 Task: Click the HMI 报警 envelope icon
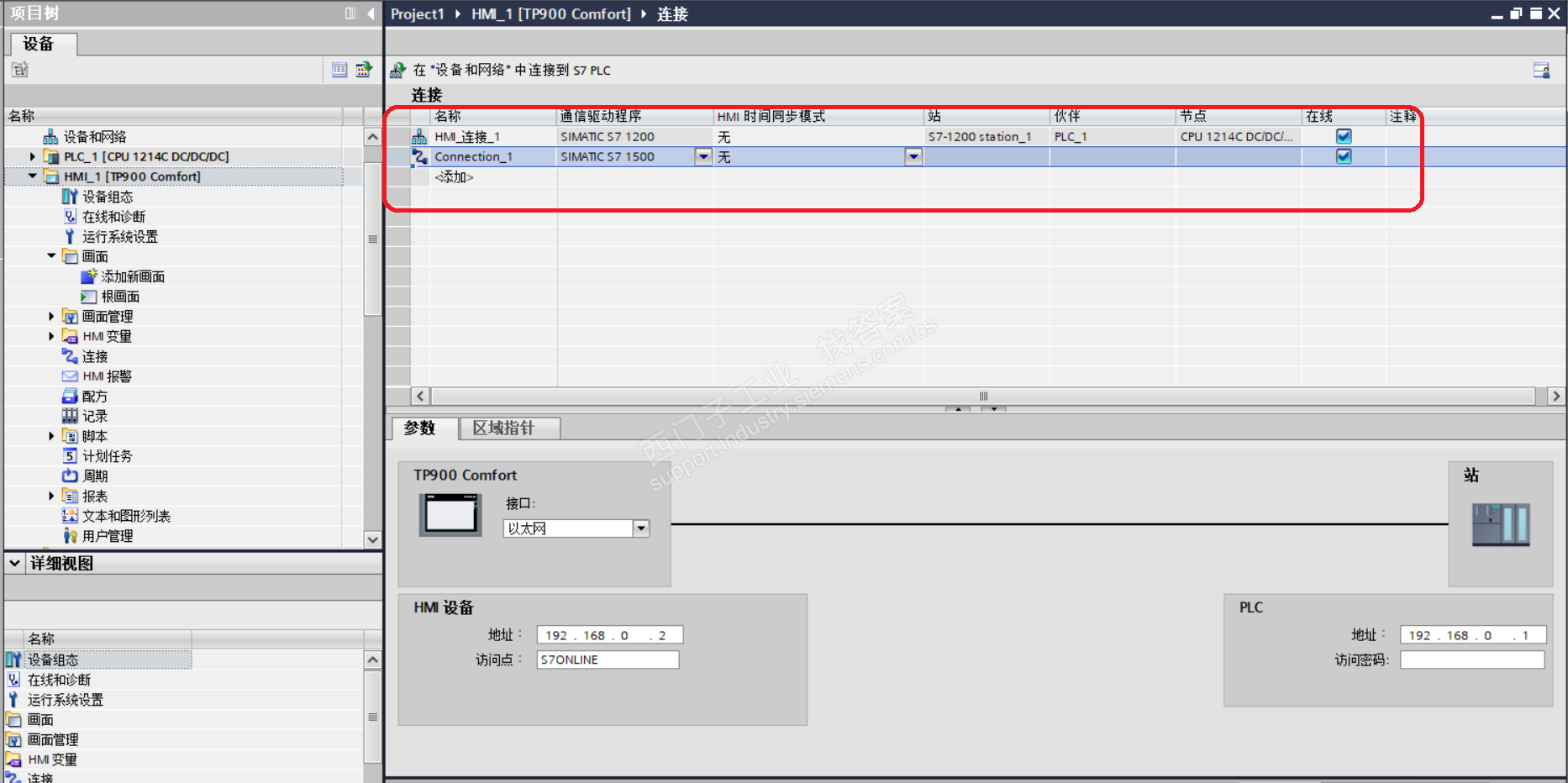pos(70,376)
